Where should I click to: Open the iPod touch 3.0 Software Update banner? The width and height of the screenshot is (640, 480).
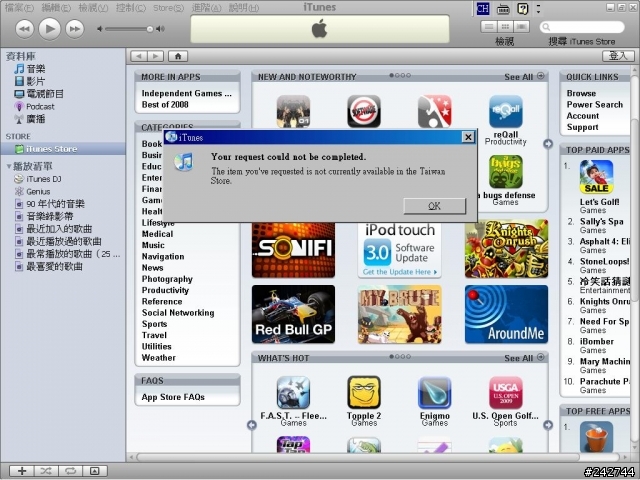pos(400,250)
